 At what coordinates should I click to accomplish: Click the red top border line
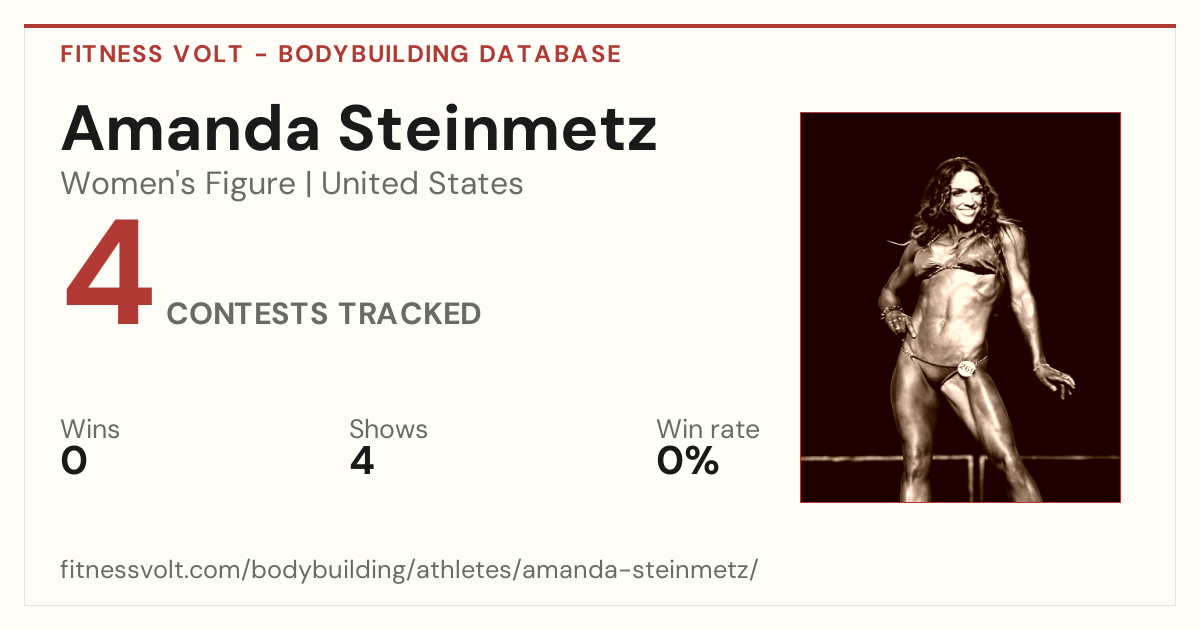coord(600,26)
